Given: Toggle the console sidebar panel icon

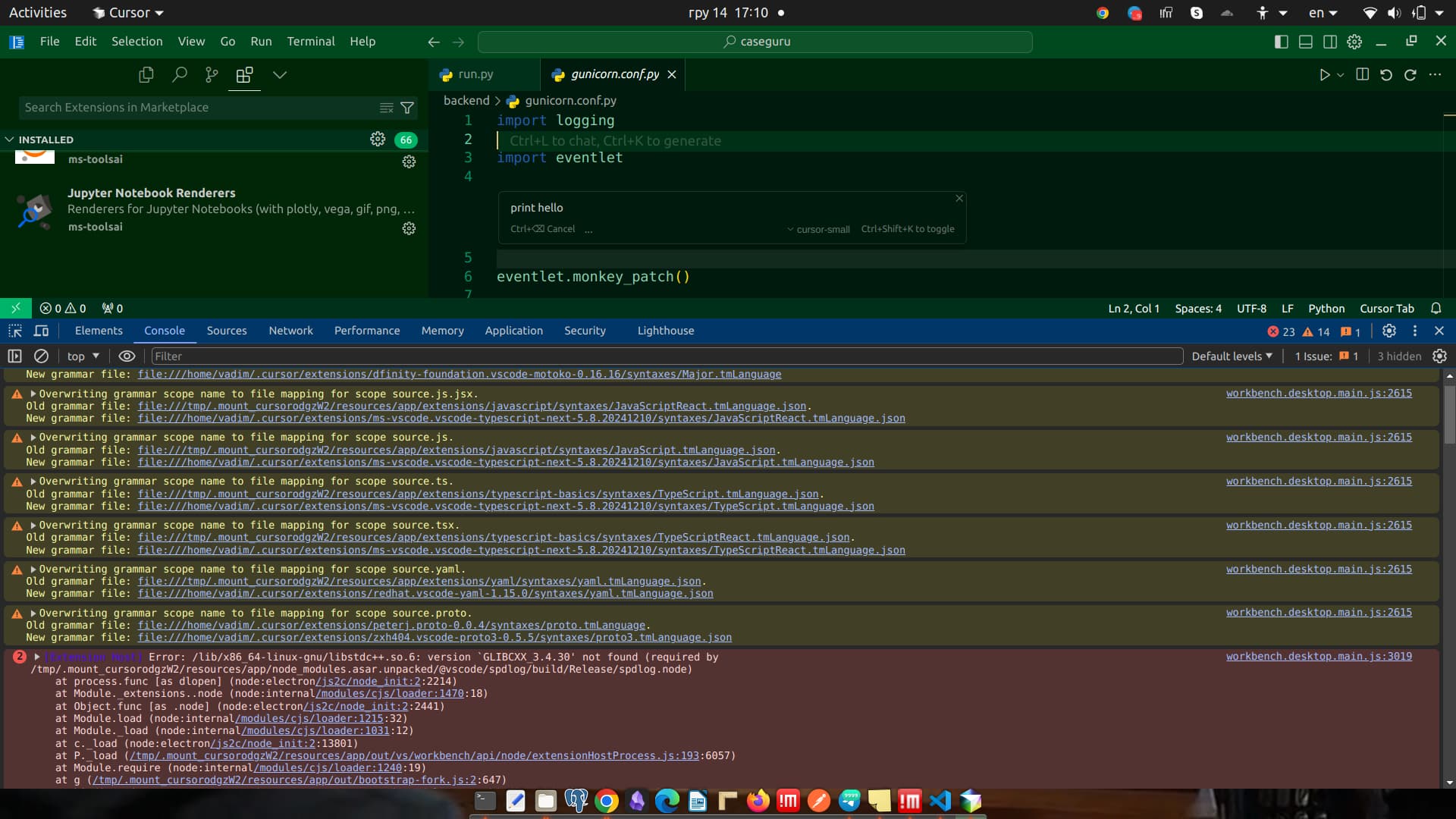Looking at the screenshot, I should pyautogui.click(x=14, y=356).
